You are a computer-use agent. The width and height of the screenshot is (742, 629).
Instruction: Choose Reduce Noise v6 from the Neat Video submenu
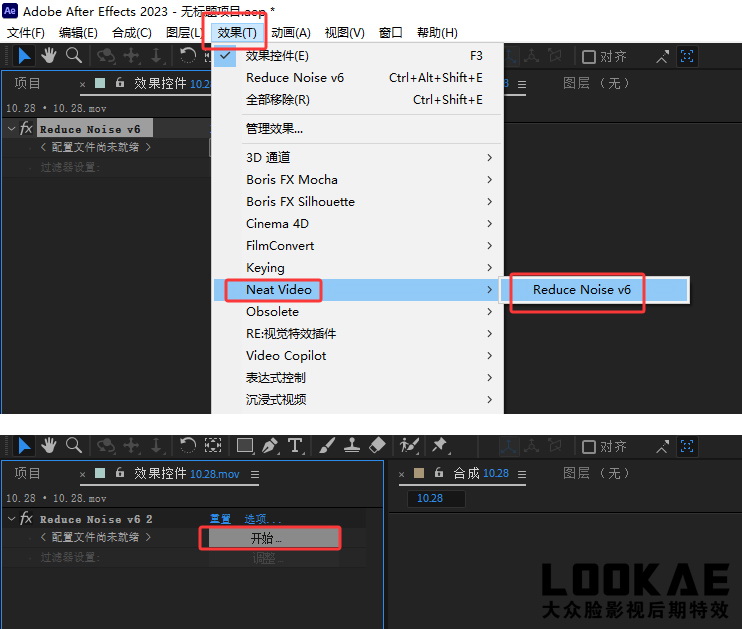pos(581,289)
